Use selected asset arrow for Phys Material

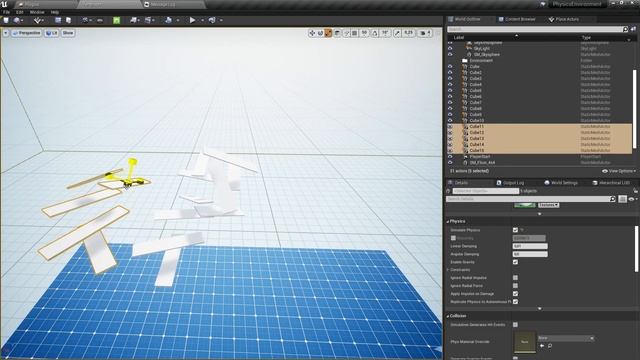click(x=542, y=346)
